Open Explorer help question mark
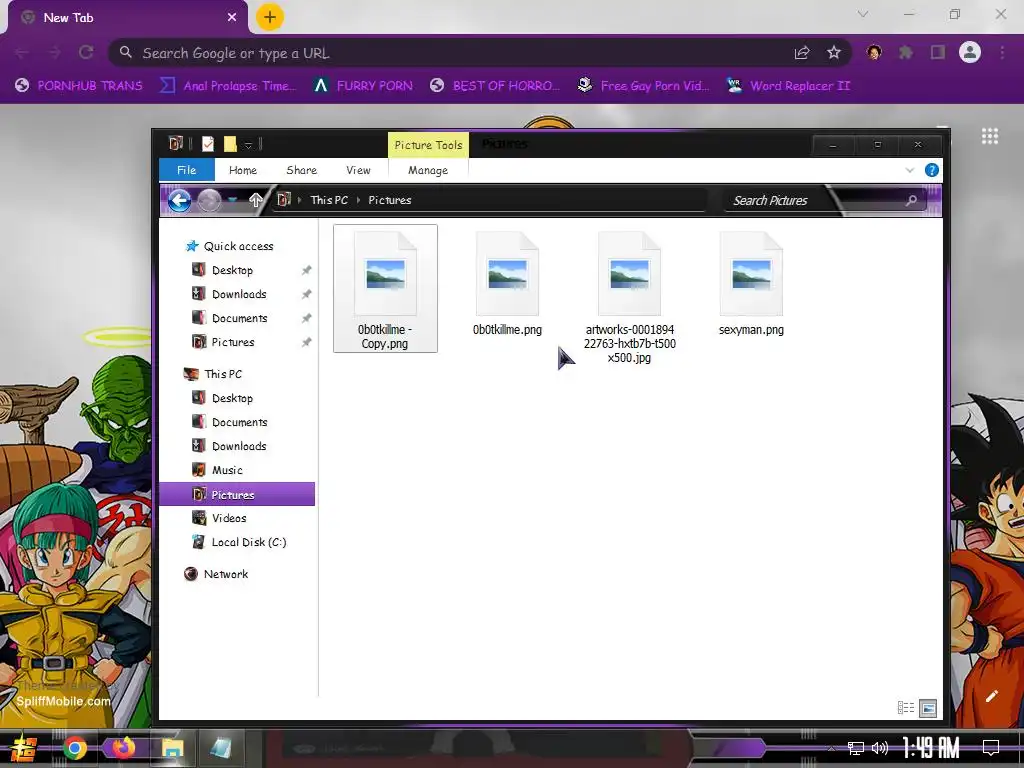This screenshot has height=768, width=1024. (932, 170)
